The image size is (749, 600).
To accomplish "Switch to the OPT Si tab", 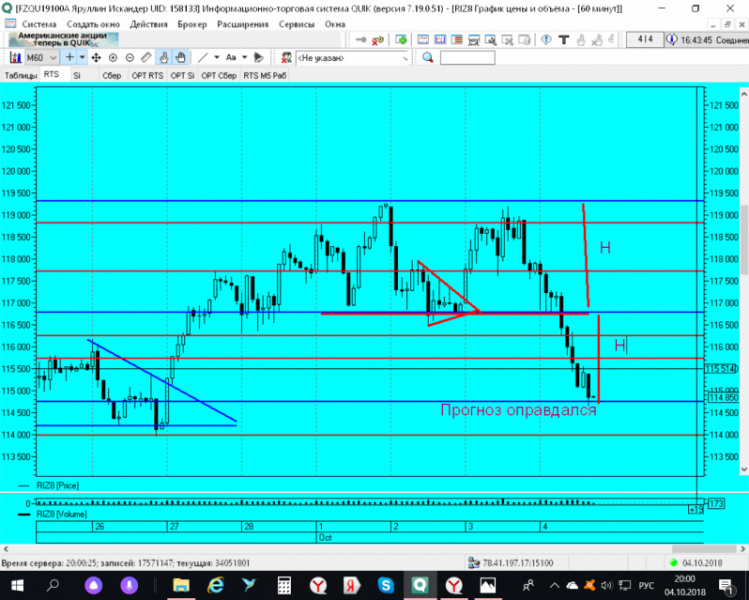I will pos(182,75).
